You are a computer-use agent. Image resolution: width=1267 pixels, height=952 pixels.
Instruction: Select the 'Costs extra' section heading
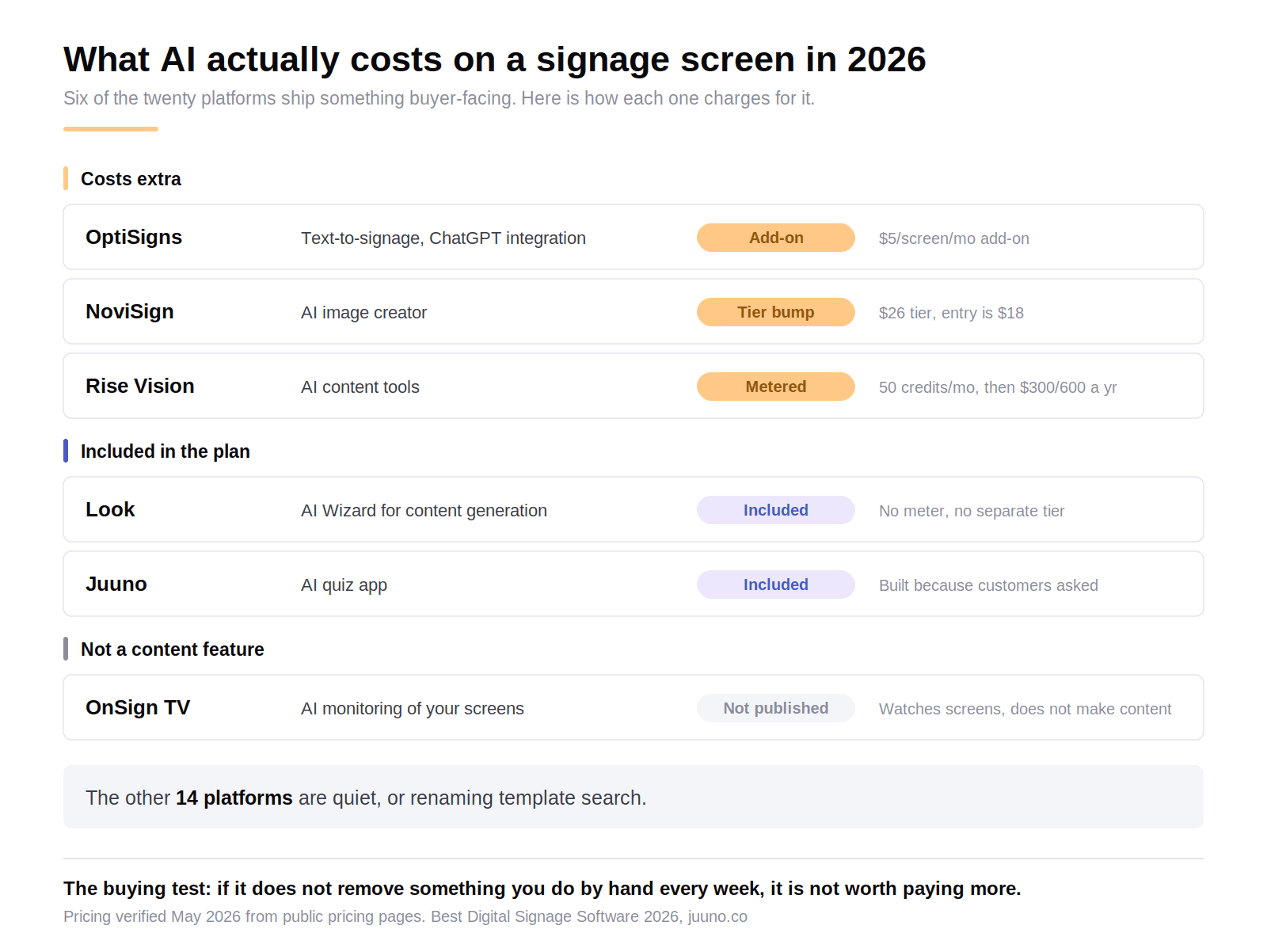pyautogui.click(x=131, y=179)
